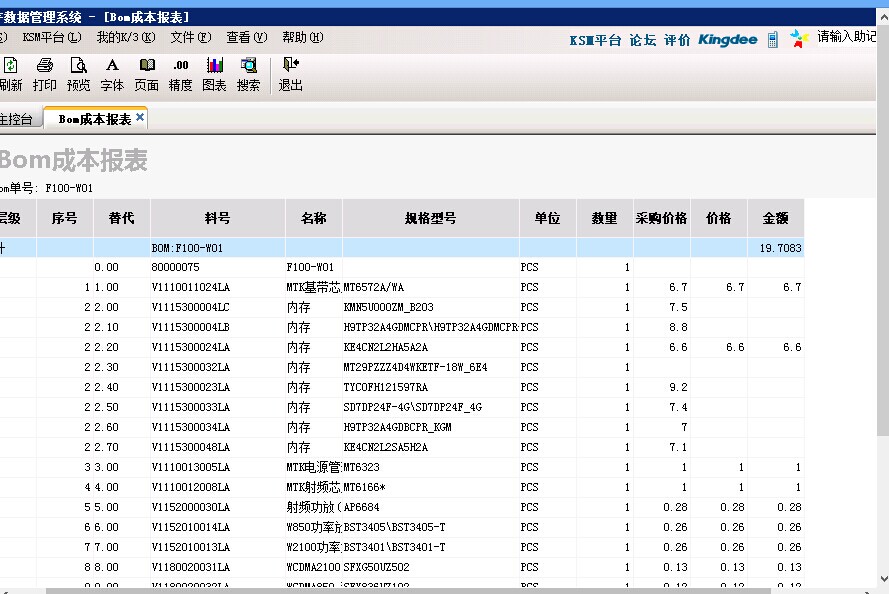889x594 pixels.
Task: Click spec cell KMN5U000ZM_B203
Action: coord(431,307)
